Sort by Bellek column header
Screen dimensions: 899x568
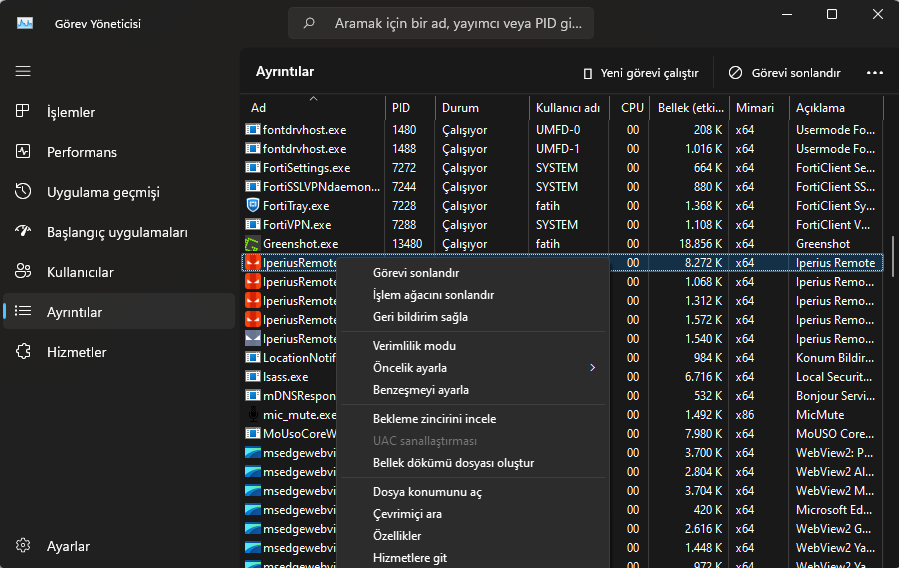point(690,107)
